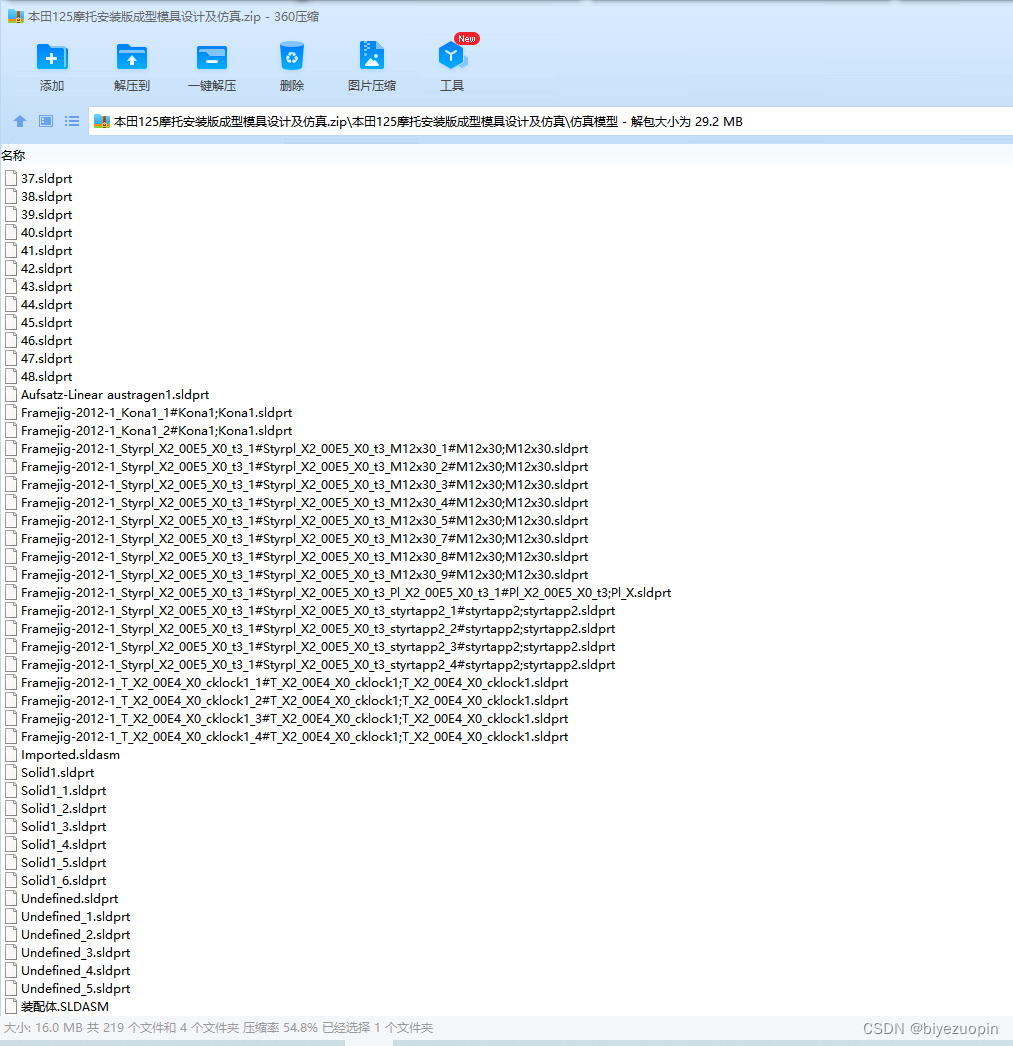Select file Solid1_2.sldprt

tap(63, 809)
